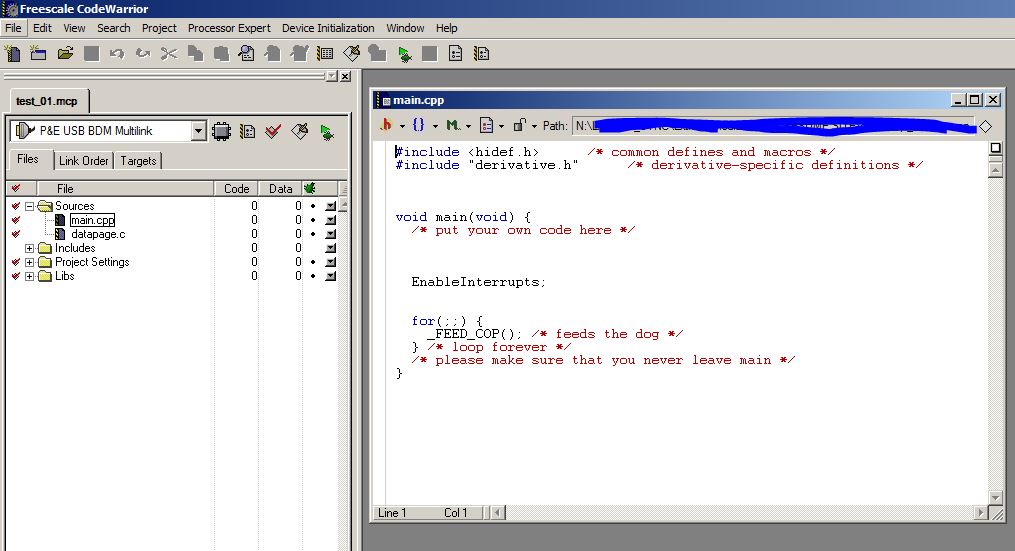Click the striped target settings icon in main toolbar
This screenshot has width=1015, height=551.
(482, 54)
